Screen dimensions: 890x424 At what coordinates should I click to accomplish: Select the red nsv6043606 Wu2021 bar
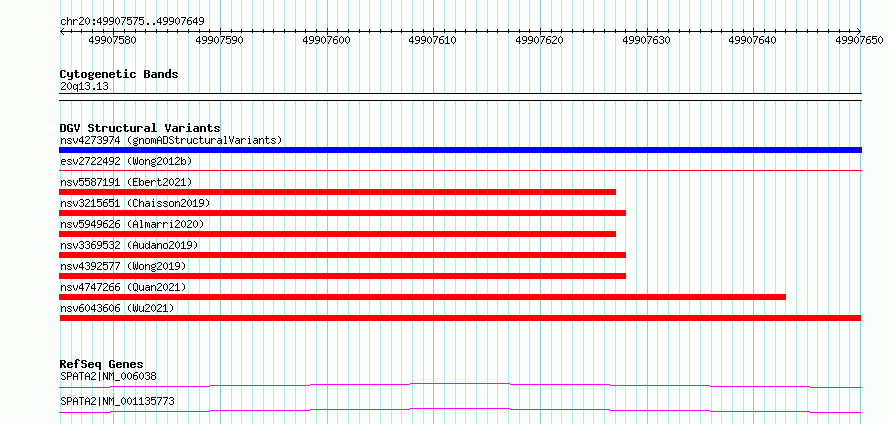[460, 318]
